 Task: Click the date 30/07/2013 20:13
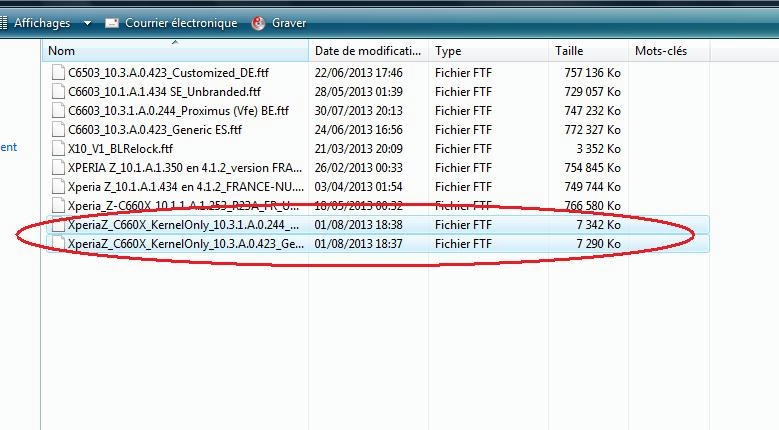tap(359, 111)
